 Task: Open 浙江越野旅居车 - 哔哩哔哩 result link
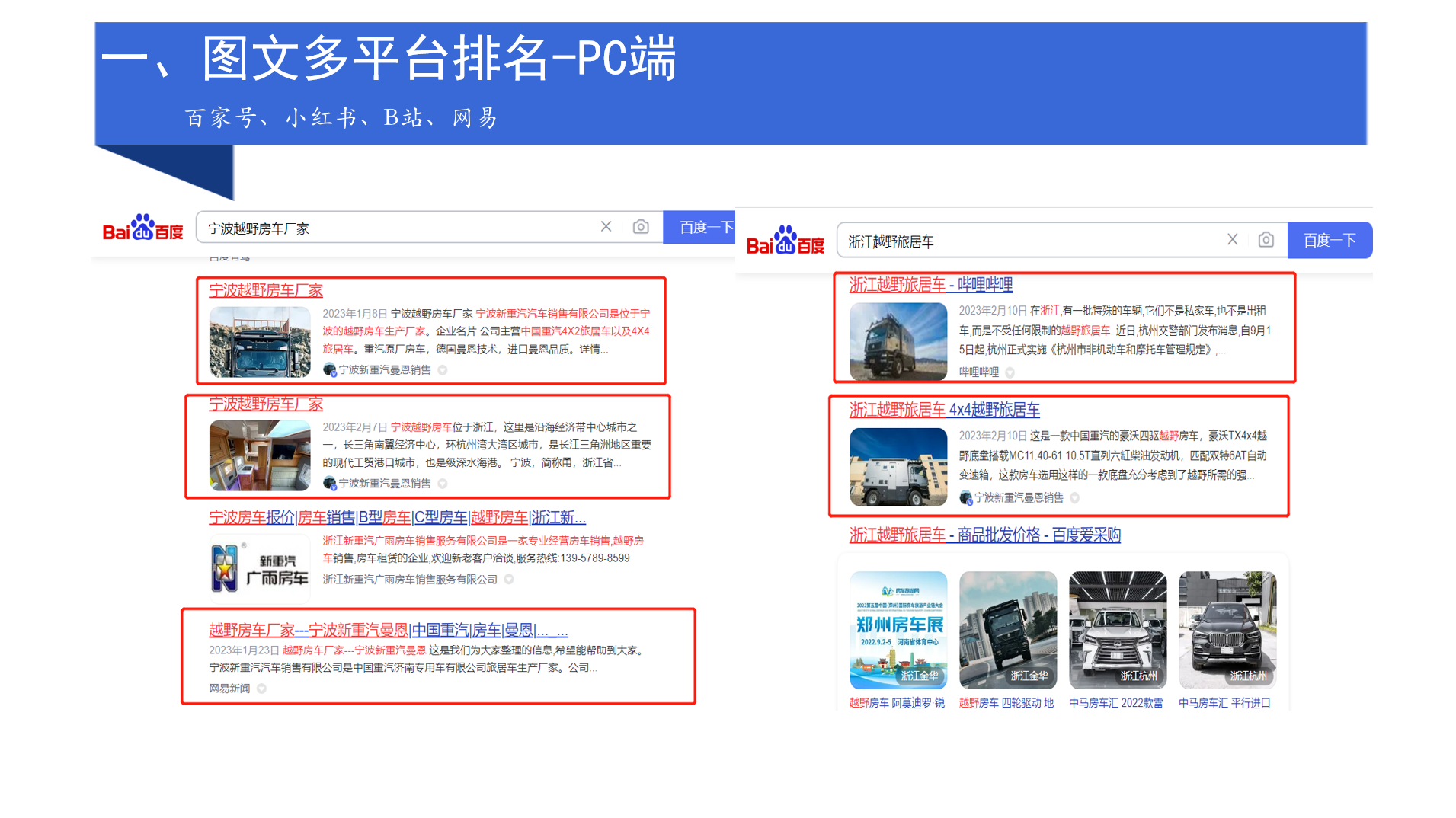coord(930,284)
